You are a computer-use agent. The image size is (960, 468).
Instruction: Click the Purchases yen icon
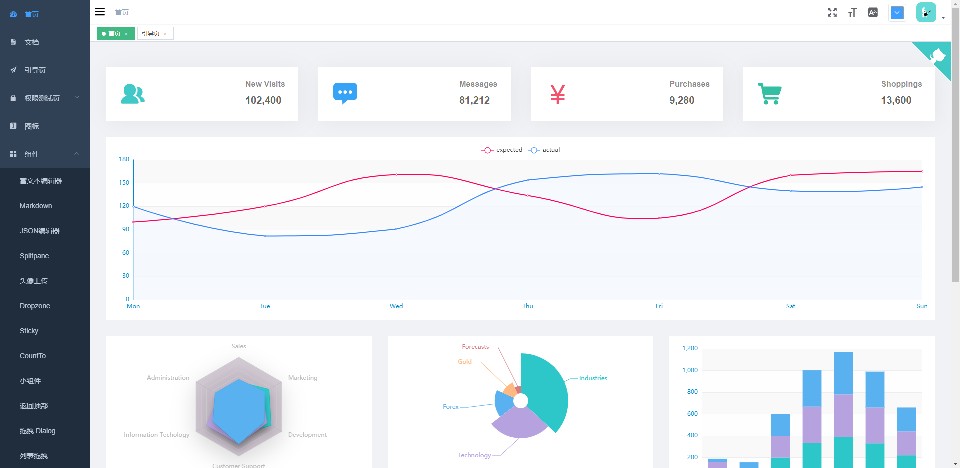tap(557, 94)
